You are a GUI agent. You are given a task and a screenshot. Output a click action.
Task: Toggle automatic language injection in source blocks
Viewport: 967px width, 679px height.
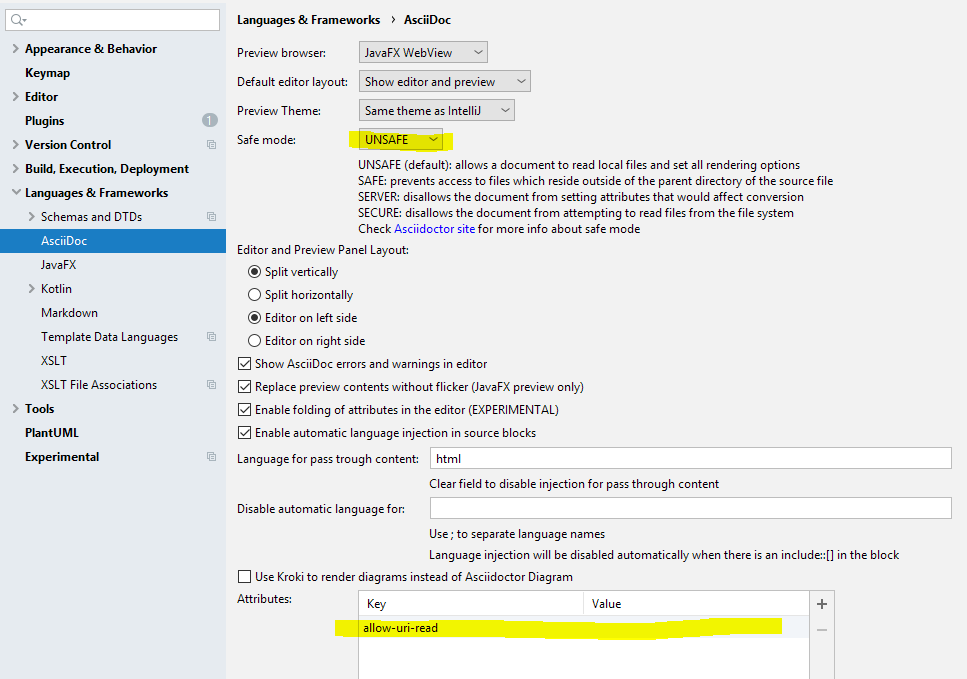pyautogui.click(x=245, y=433)
